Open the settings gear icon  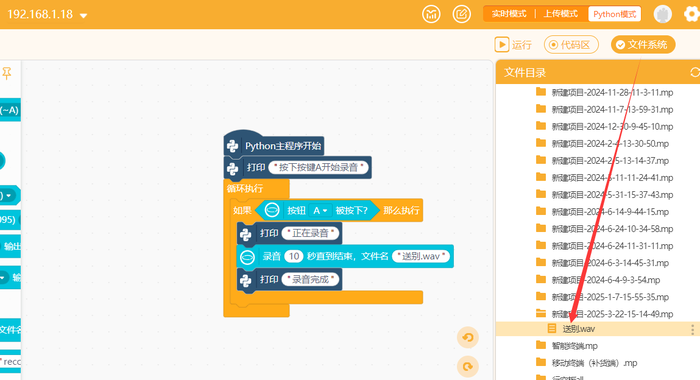(x=692, y=14)
